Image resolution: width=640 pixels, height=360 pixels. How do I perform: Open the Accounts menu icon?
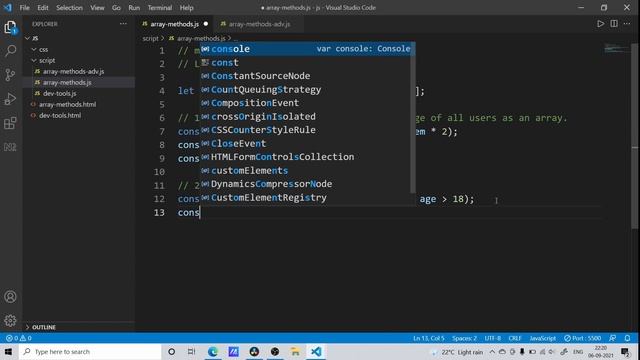(x=10, y=297)
